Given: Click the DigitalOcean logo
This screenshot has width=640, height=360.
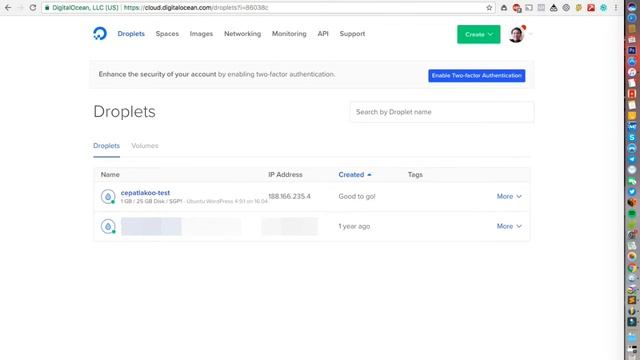Looking at the screenshot, I should 100,33.
